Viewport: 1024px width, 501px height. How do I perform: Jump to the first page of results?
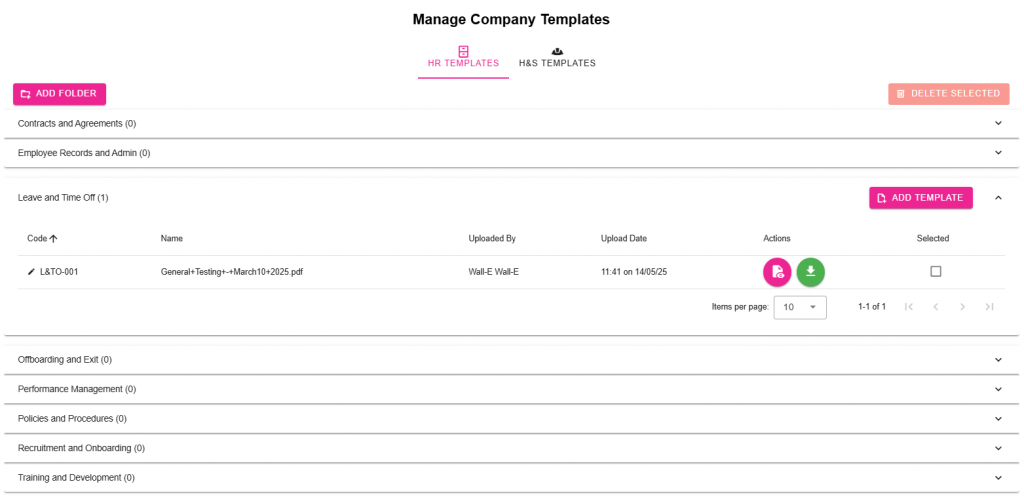point(908,307)
